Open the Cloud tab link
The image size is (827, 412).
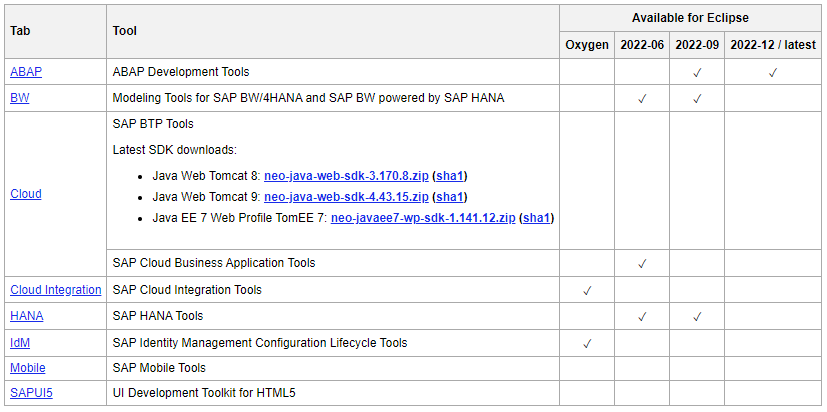coord(26,194)
